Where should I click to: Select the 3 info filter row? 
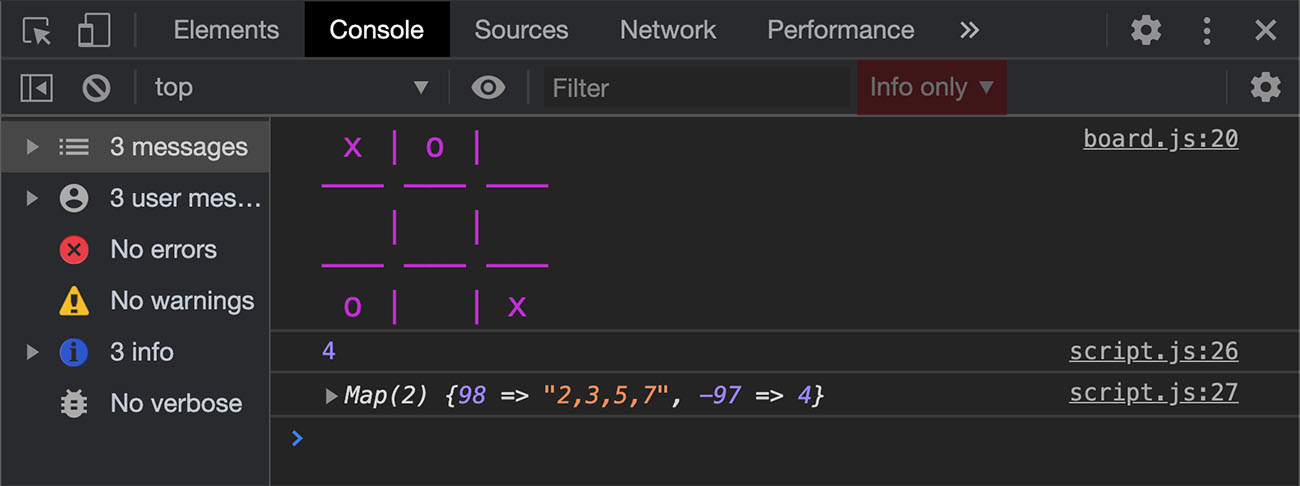point(134,352)
